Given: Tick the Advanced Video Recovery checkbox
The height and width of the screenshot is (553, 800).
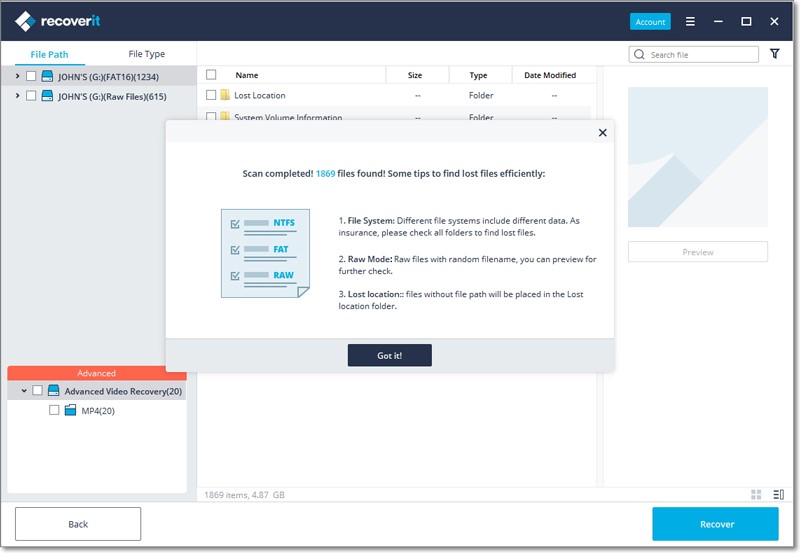Looking at the screenshot, I should click(x=37, y=391).
